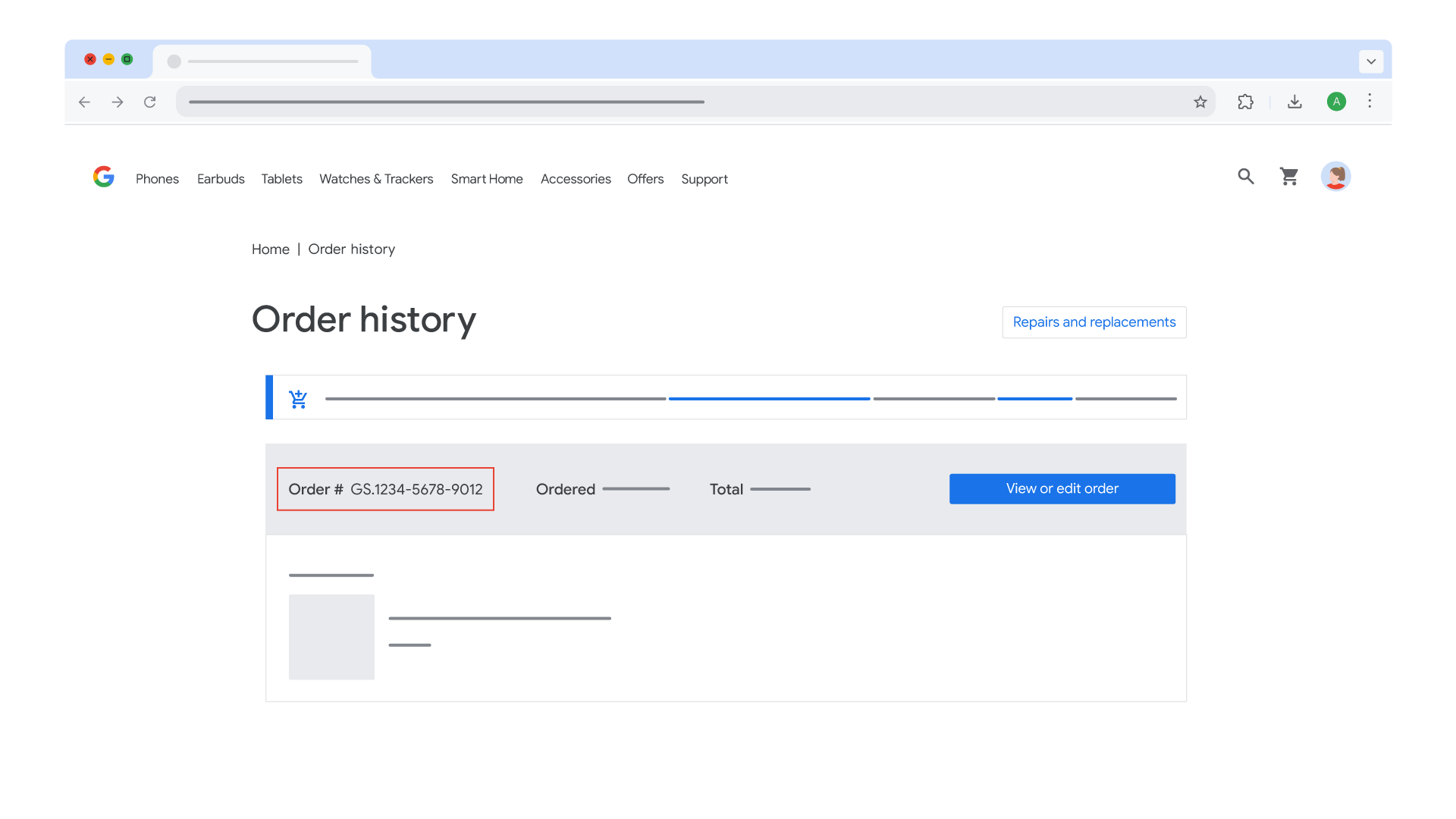
Task: Click the ordered product thumbnail
Action: (x=331, y=637)
